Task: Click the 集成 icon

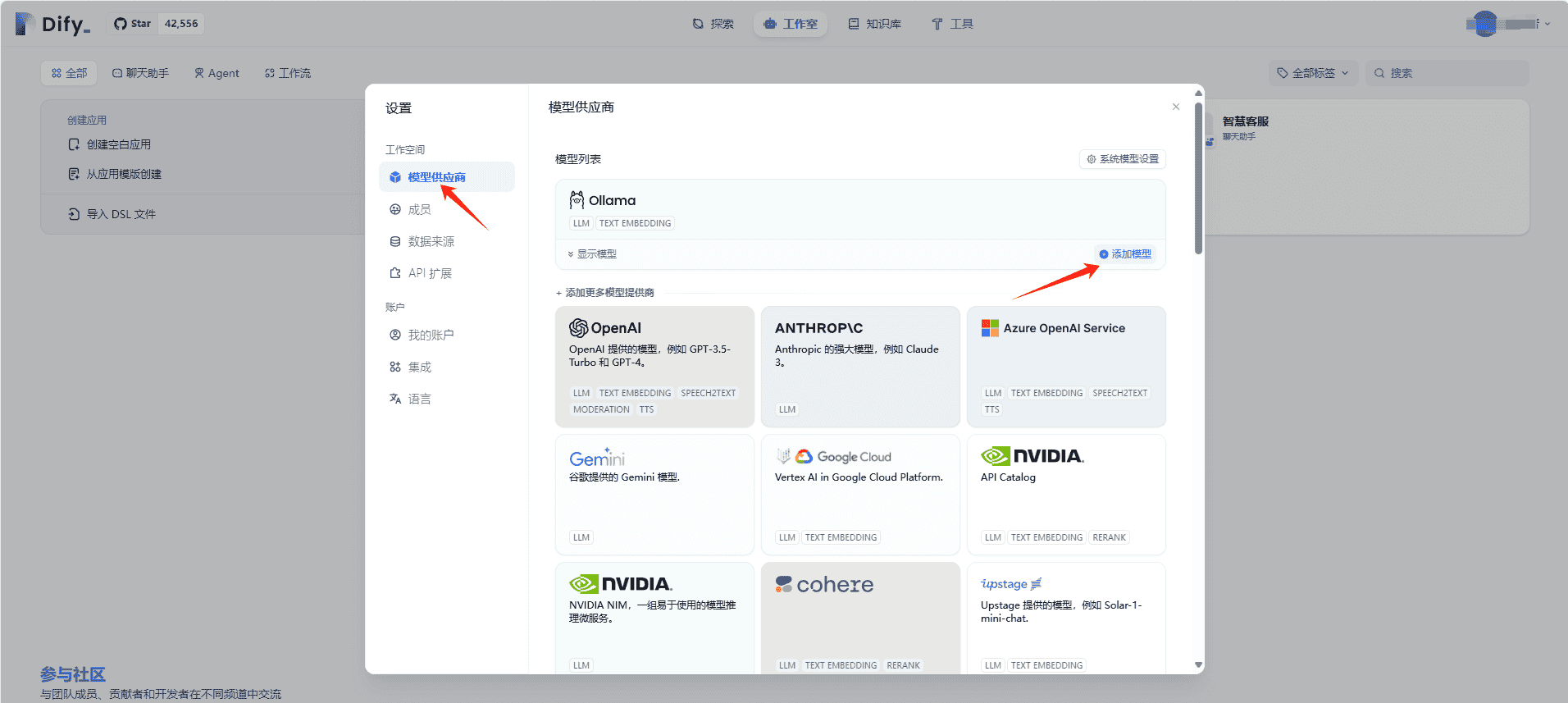Action: pyautogui.click(x=395, y=367)
